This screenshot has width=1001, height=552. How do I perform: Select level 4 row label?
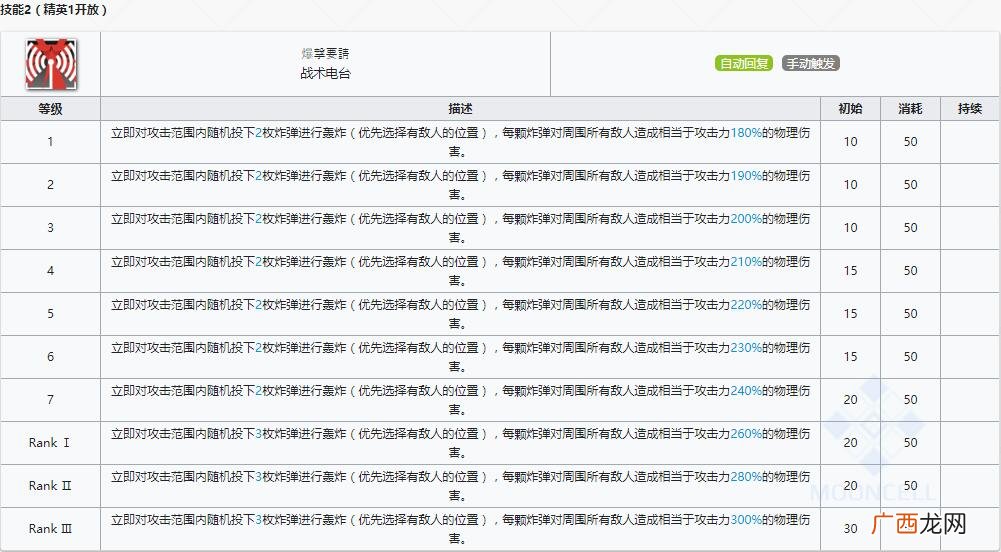(50, 271)
